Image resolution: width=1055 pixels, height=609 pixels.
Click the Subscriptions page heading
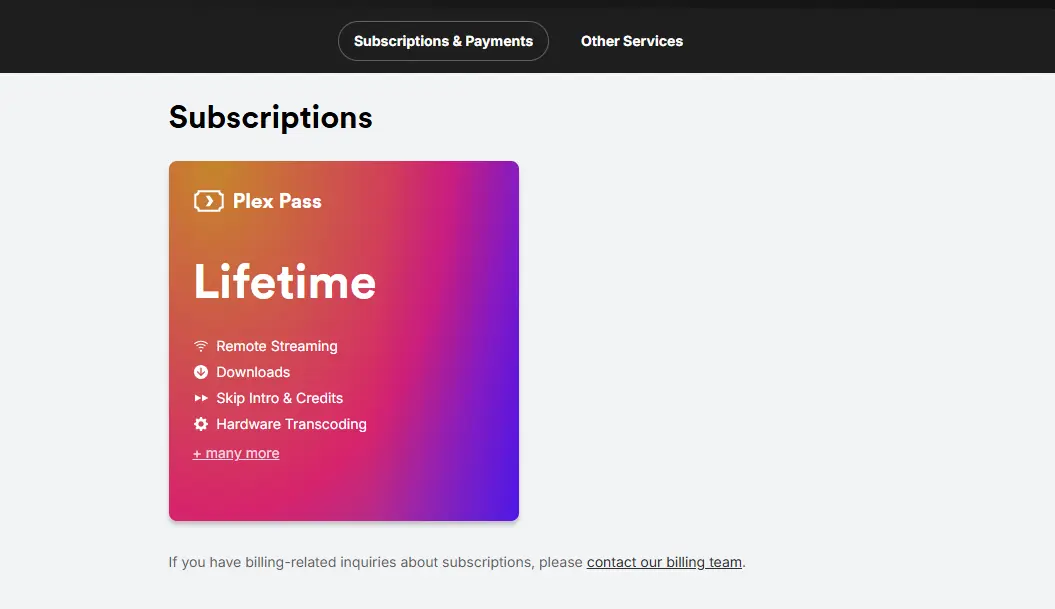point(270,117)
